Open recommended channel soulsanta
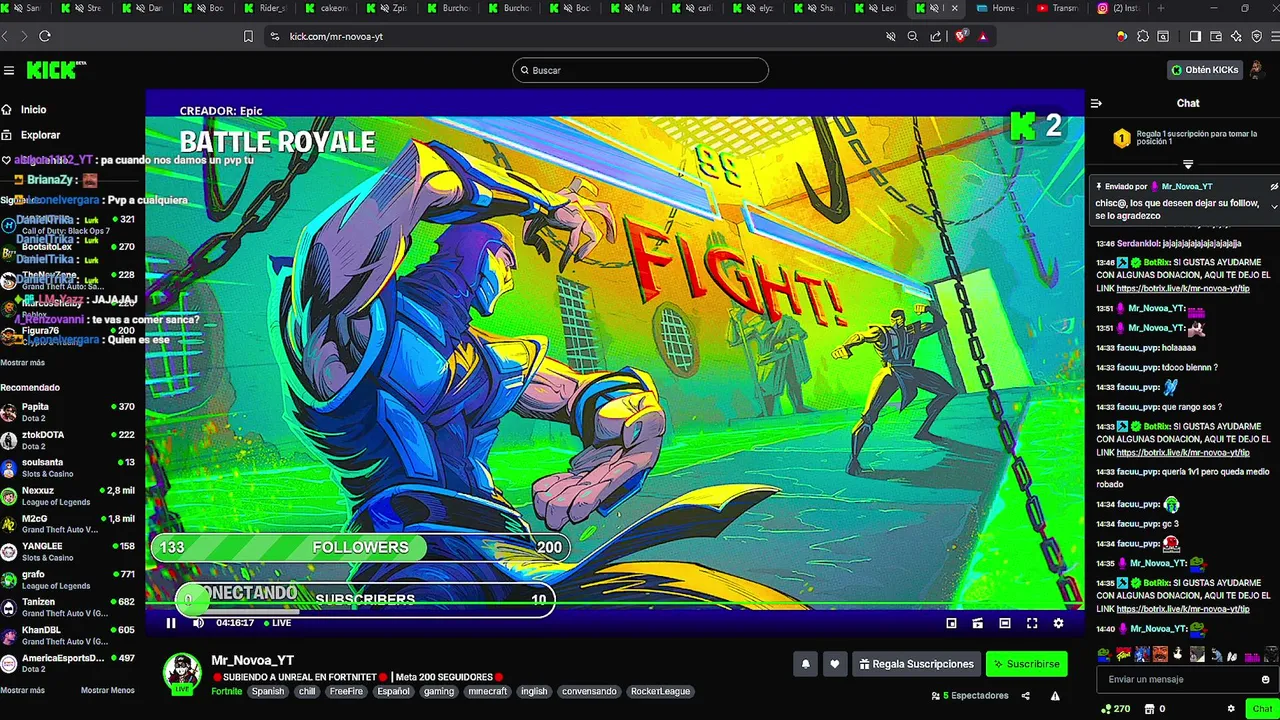The image size is (1280, 720). click(68, 468)
